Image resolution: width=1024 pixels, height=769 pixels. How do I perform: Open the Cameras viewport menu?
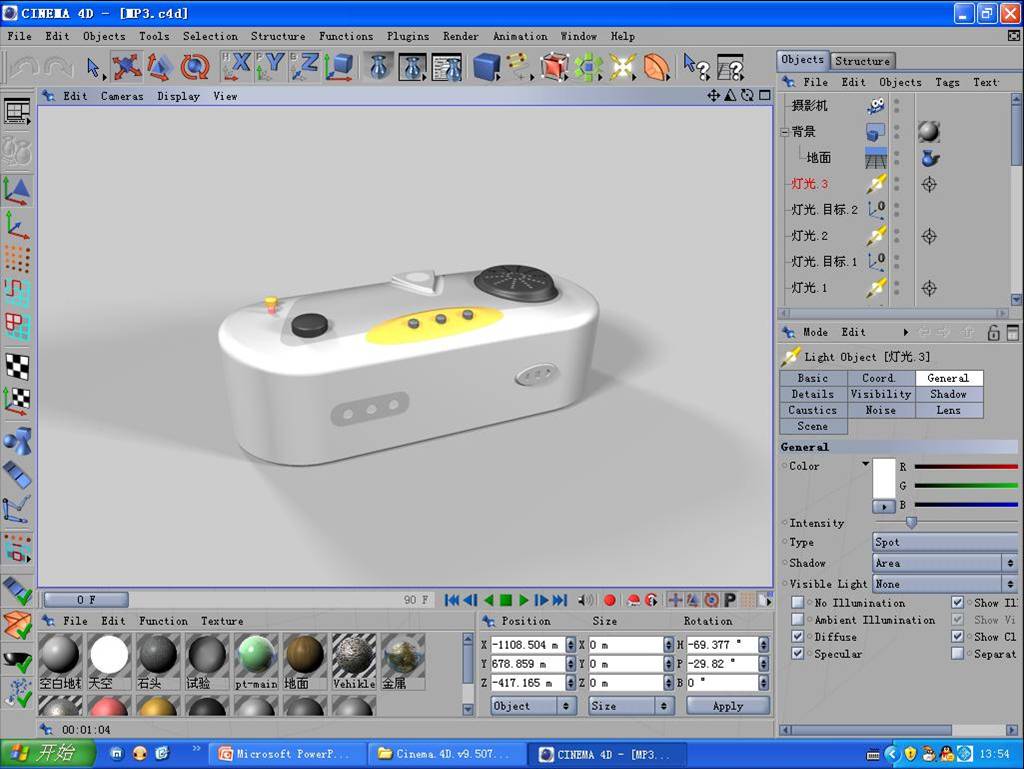tap(121, 96)
